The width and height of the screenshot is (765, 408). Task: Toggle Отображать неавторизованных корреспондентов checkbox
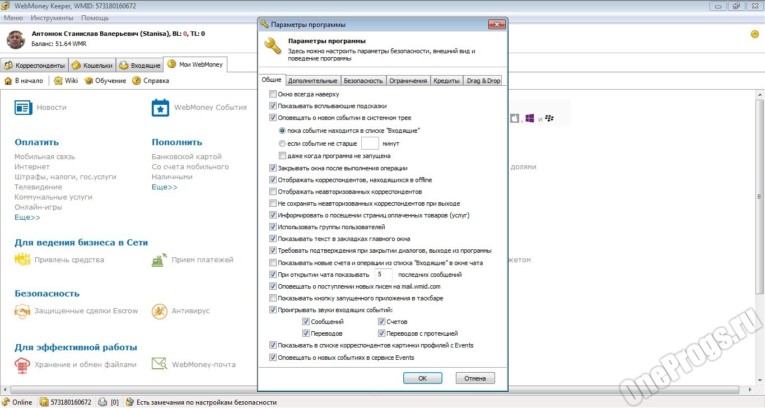[x=273, y=192]
